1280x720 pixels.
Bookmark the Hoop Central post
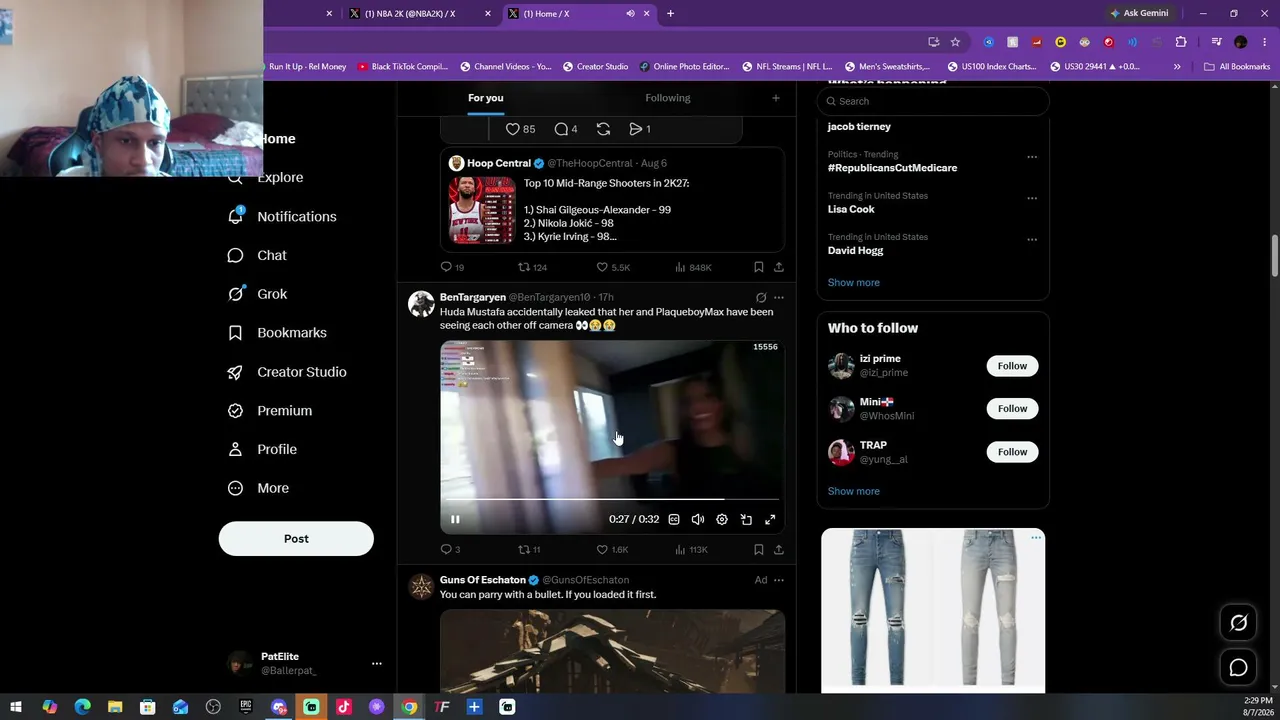pyautogui.click(x=758, y=267)
